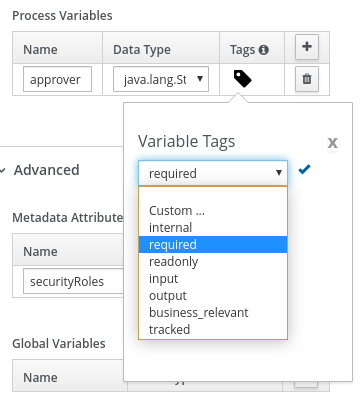
Task: Select required tag option
Action: pos(213,245)
